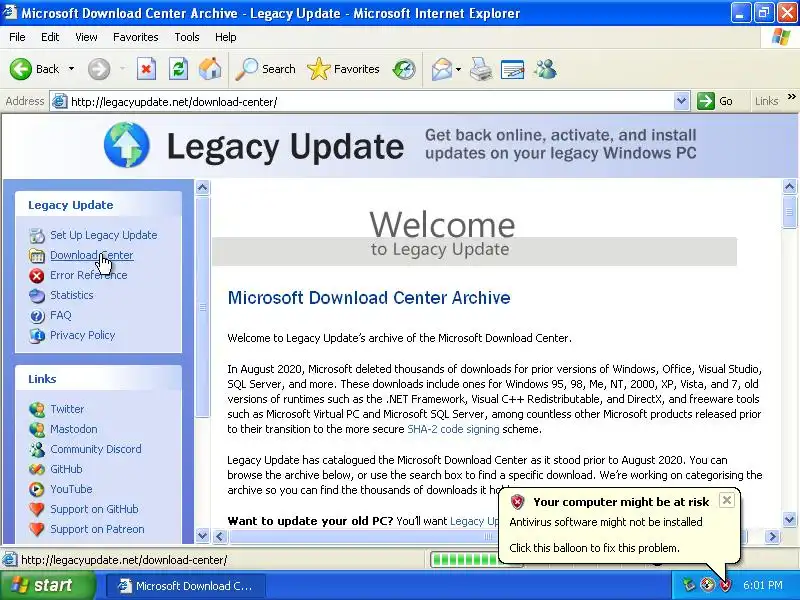Open the Forward button history dropdown arrow

click(122, 69)
